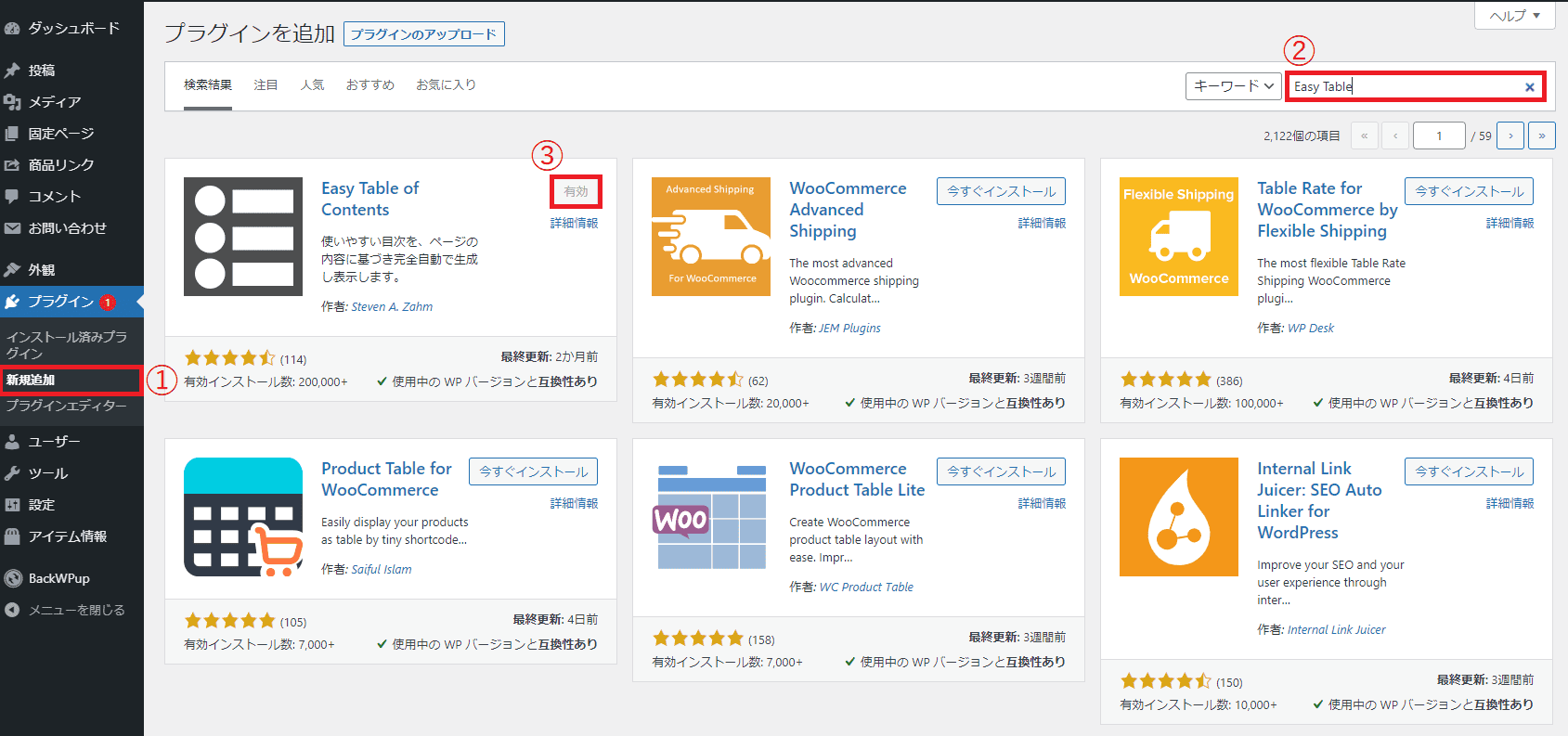Clear the search field with X icon
This screenshot has height=736, width=1568.
[x=1530, y=87]
